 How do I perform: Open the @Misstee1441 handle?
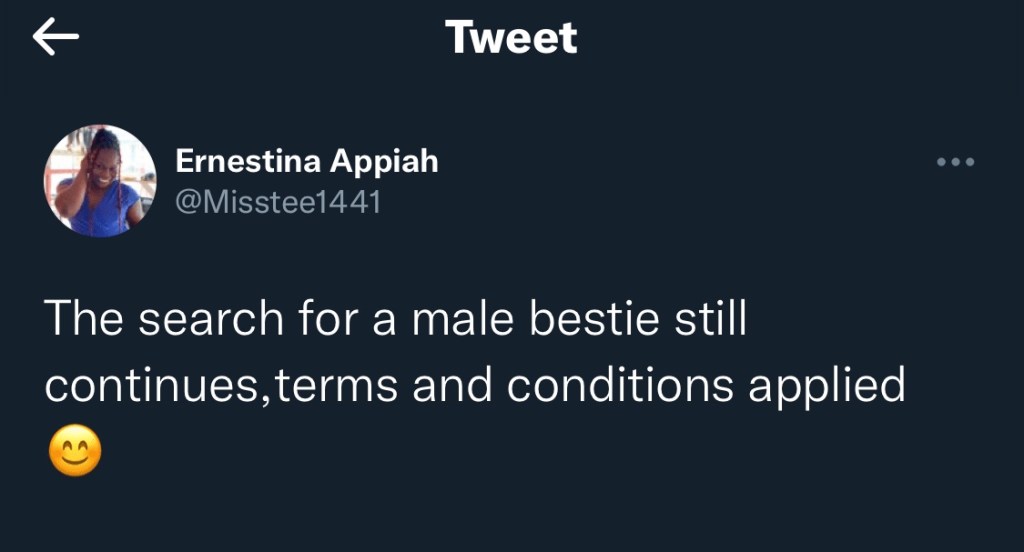pyautogui.click(x=278, y=202)
